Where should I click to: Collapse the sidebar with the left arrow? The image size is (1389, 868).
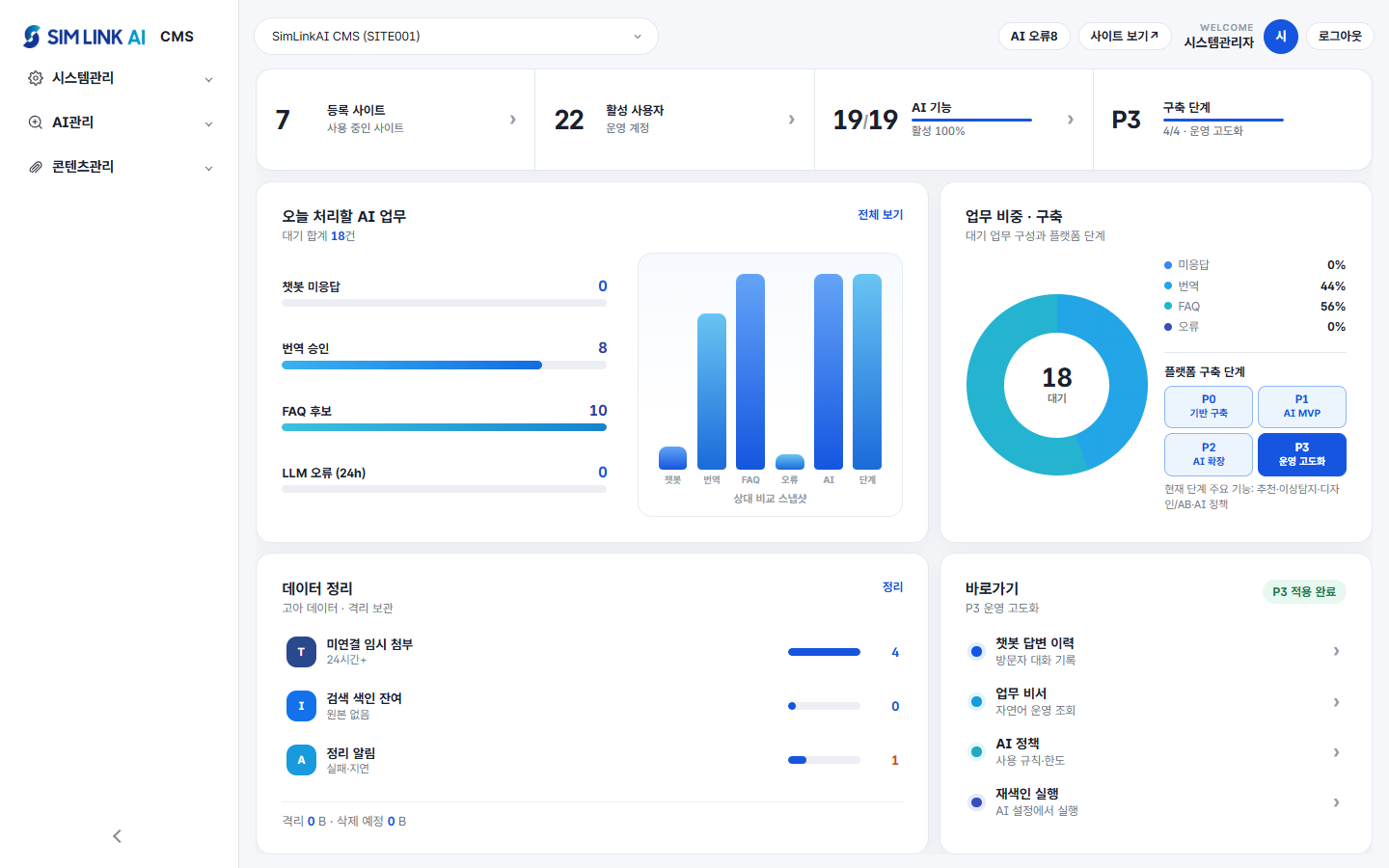point(118,836)
